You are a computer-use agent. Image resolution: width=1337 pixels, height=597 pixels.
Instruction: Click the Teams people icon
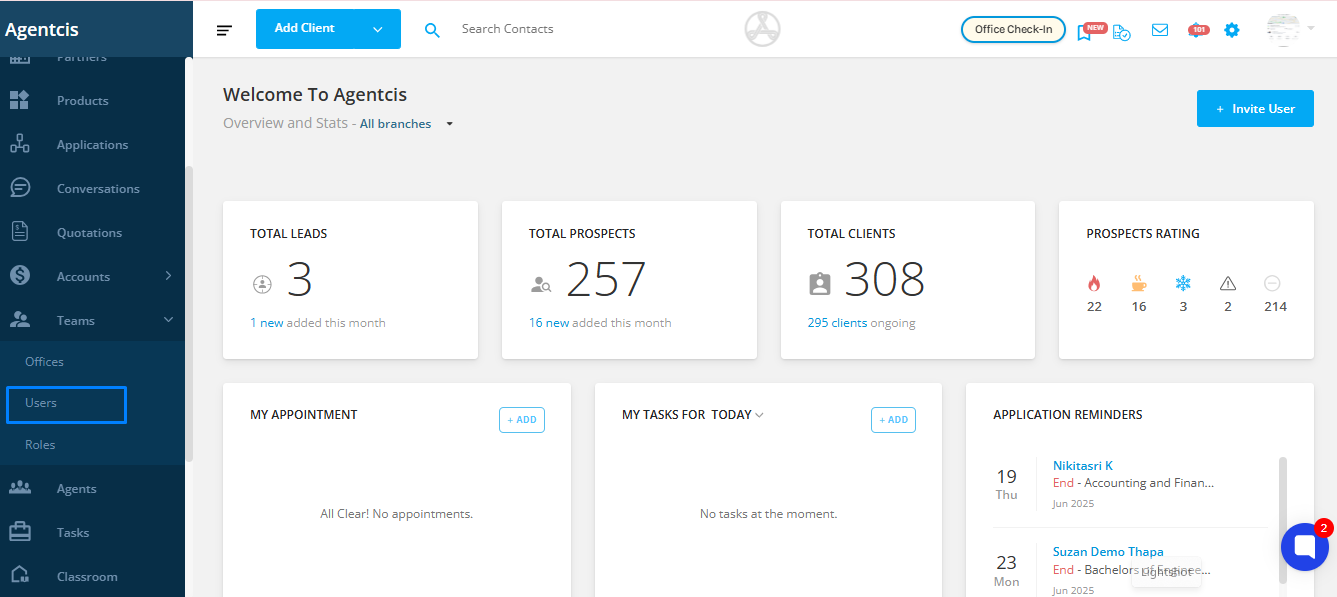[19, 320]
